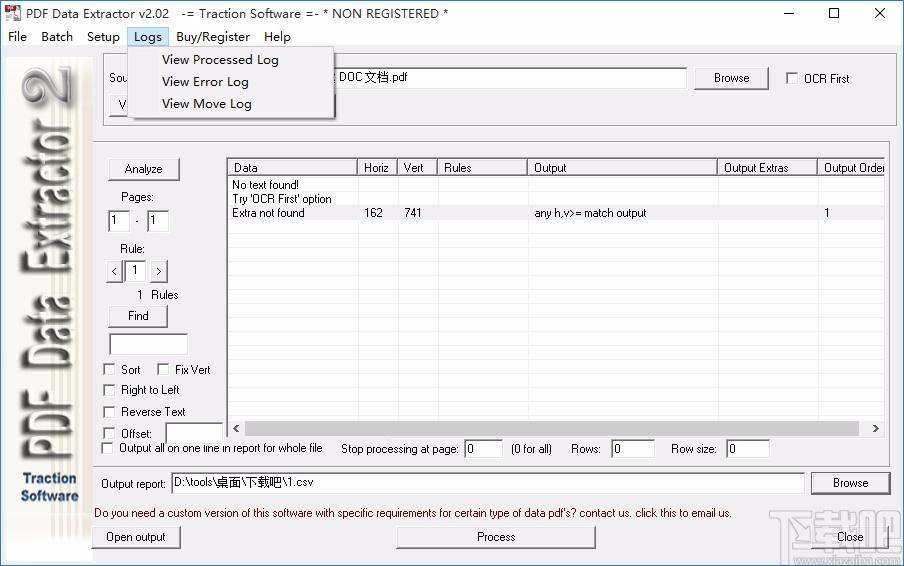Click the Process button
This screenshot has width=904, height=566.
tap(496, 537)
